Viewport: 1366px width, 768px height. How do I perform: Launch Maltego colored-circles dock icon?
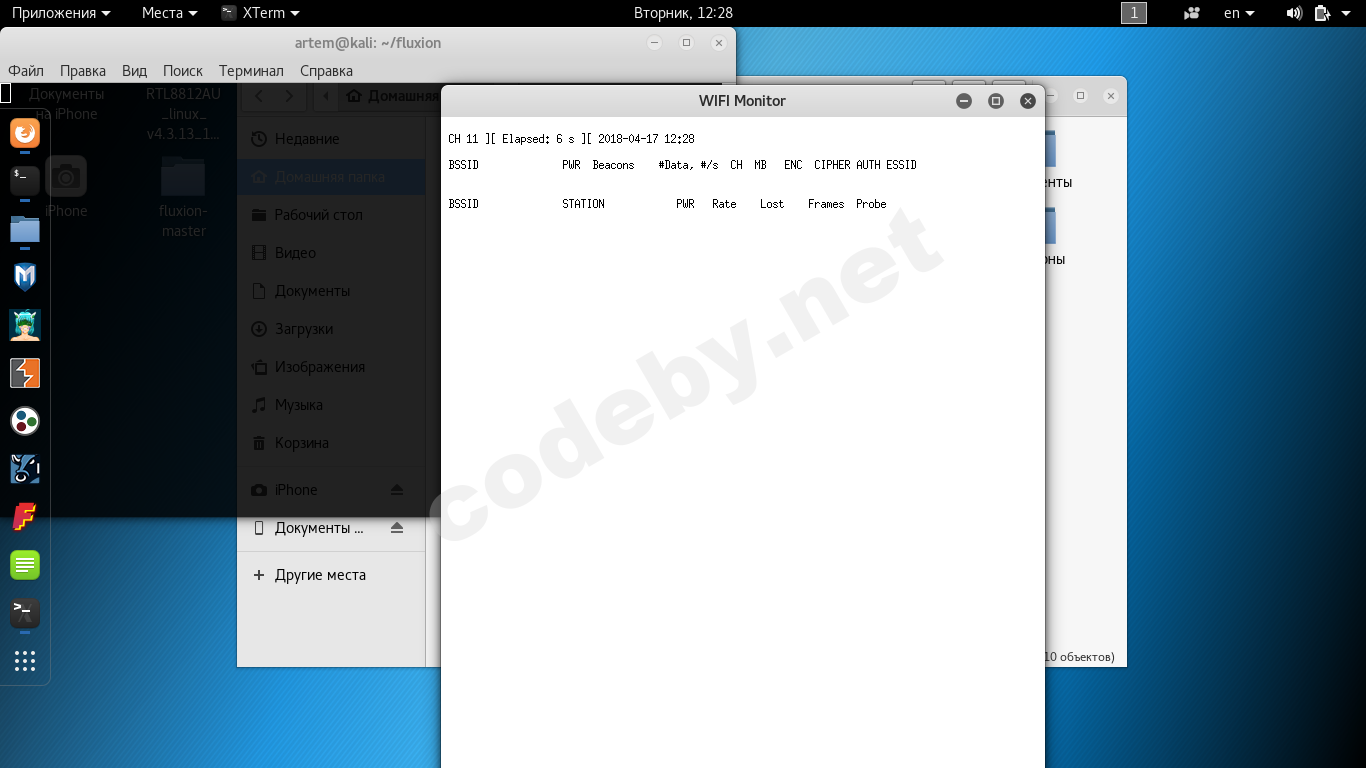point(25,421)
